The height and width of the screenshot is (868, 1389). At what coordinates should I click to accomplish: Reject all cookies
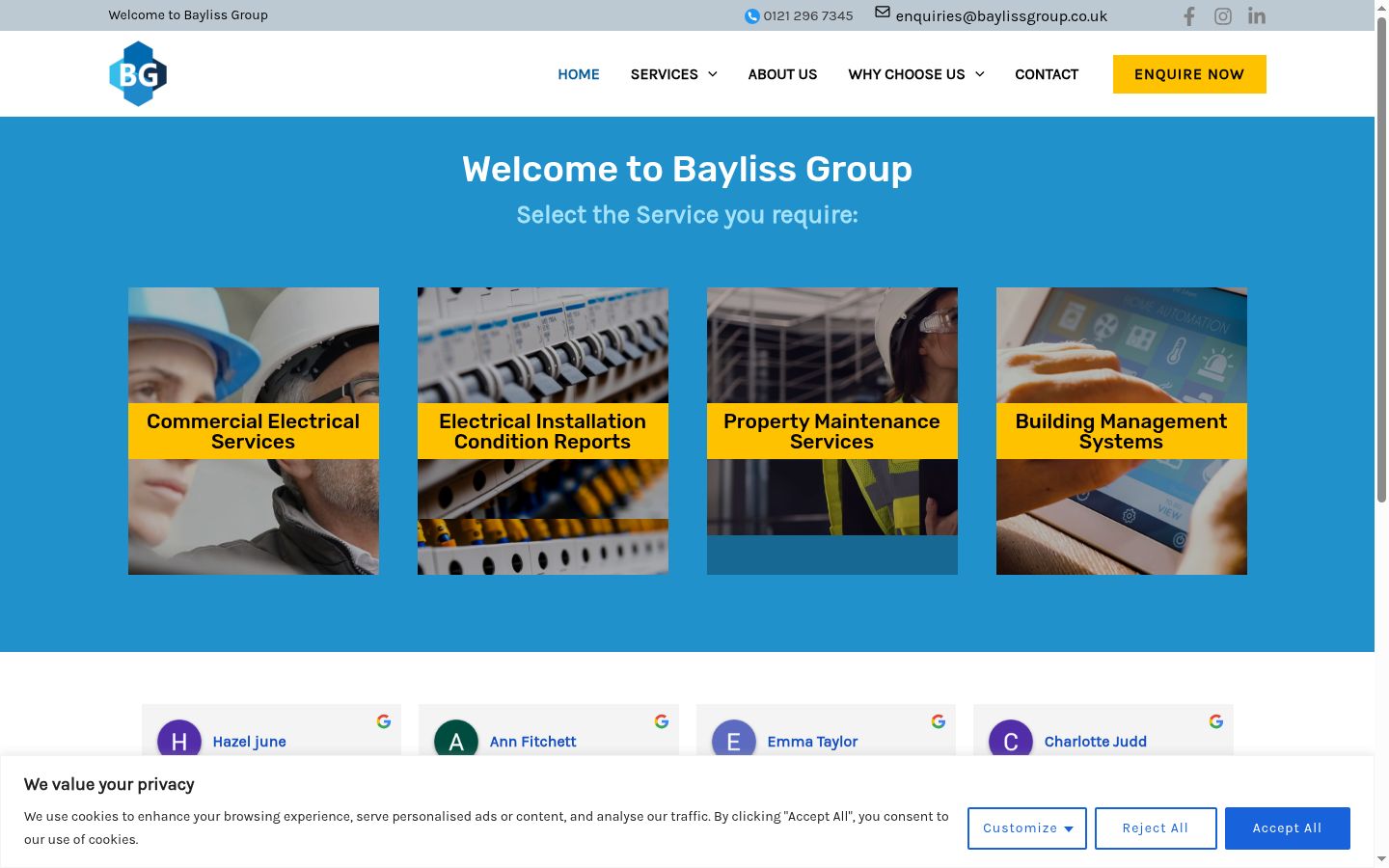[1156, 828]
